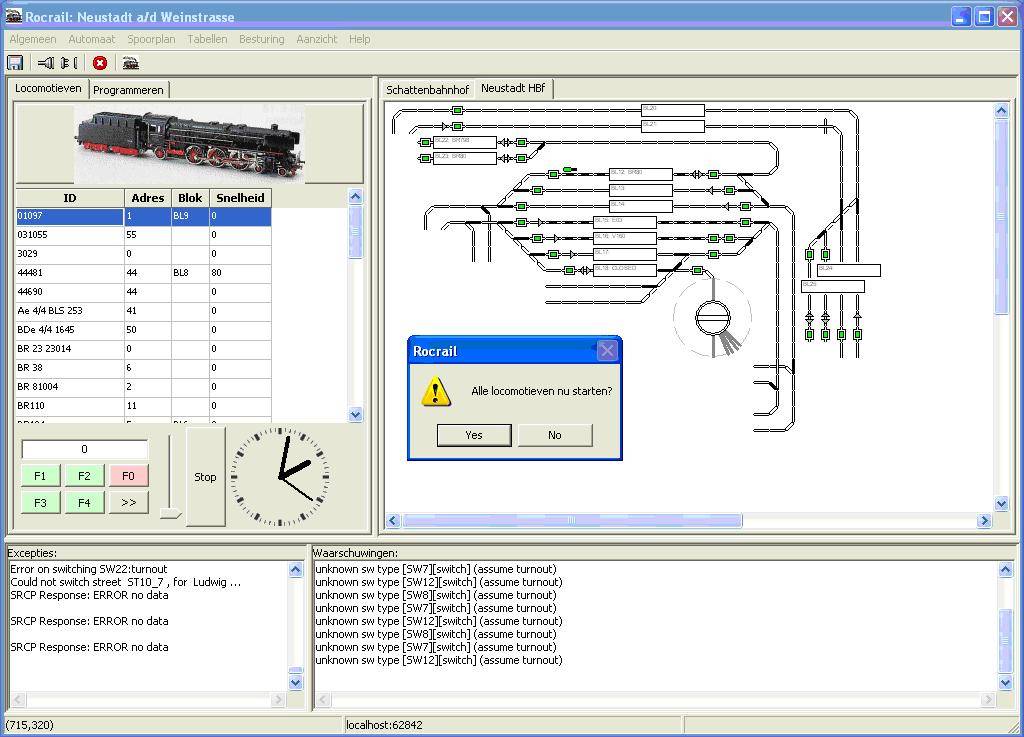Click the turntable symbol in the track plan
The height and width of the screenshot is (737, 1024).
[713, 318]
